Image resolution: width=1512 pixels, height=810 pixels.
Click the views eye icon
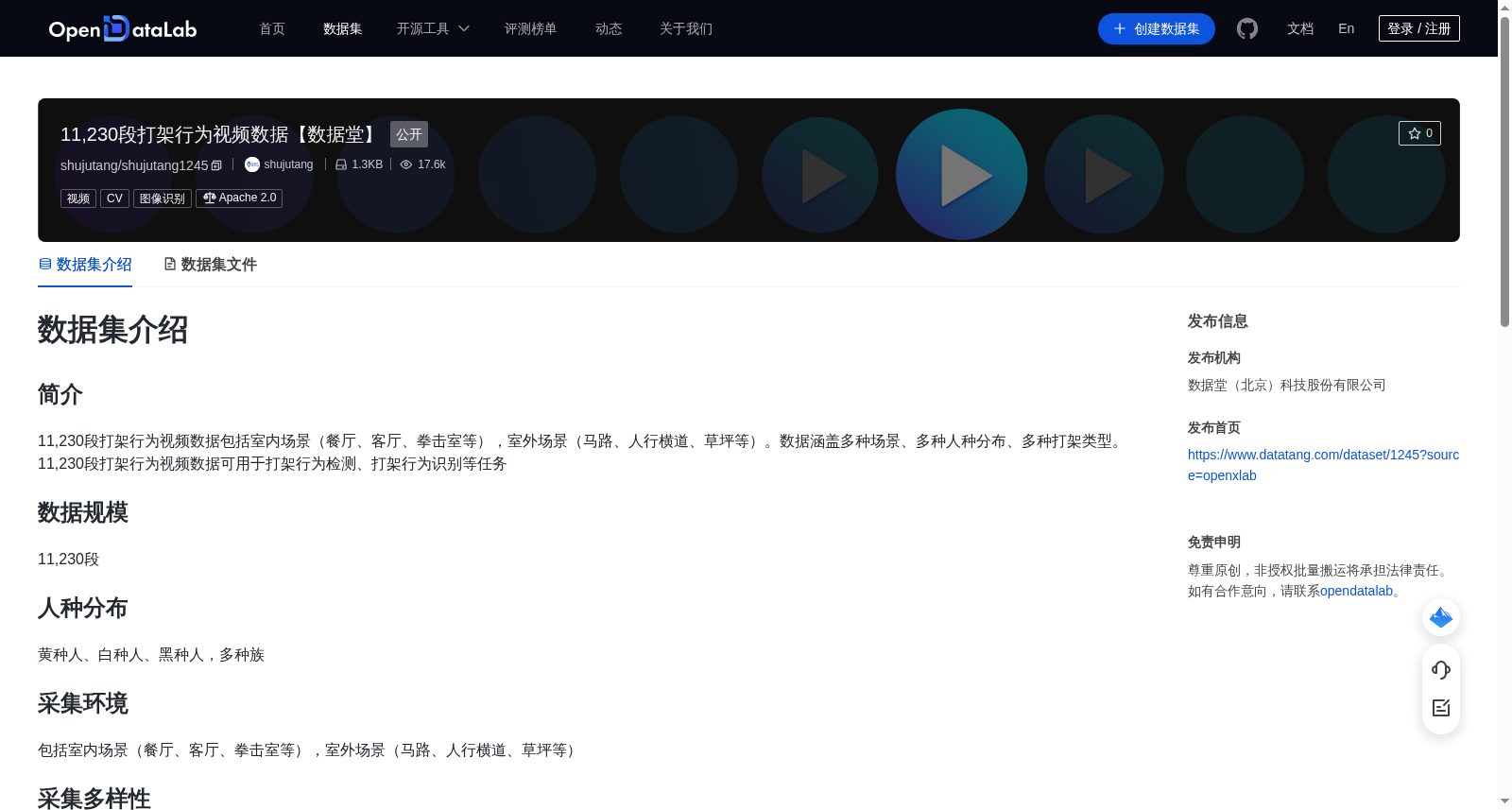(406, 164)
